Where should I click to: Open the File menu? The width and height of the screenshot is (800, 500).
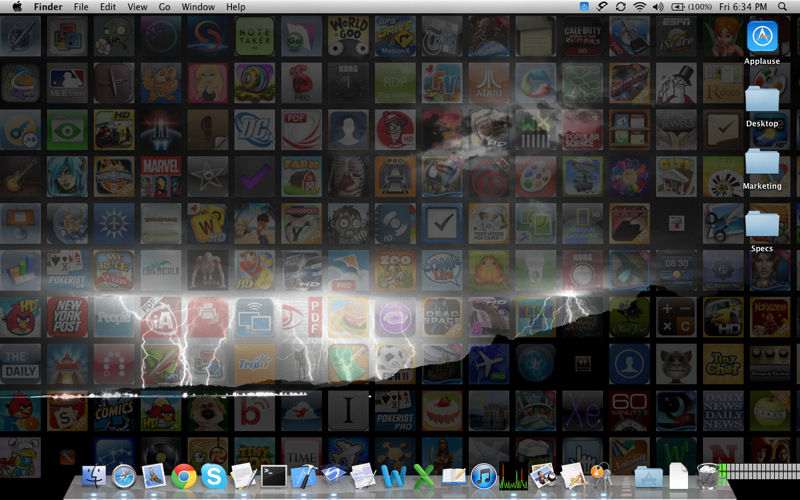[81, 7]
